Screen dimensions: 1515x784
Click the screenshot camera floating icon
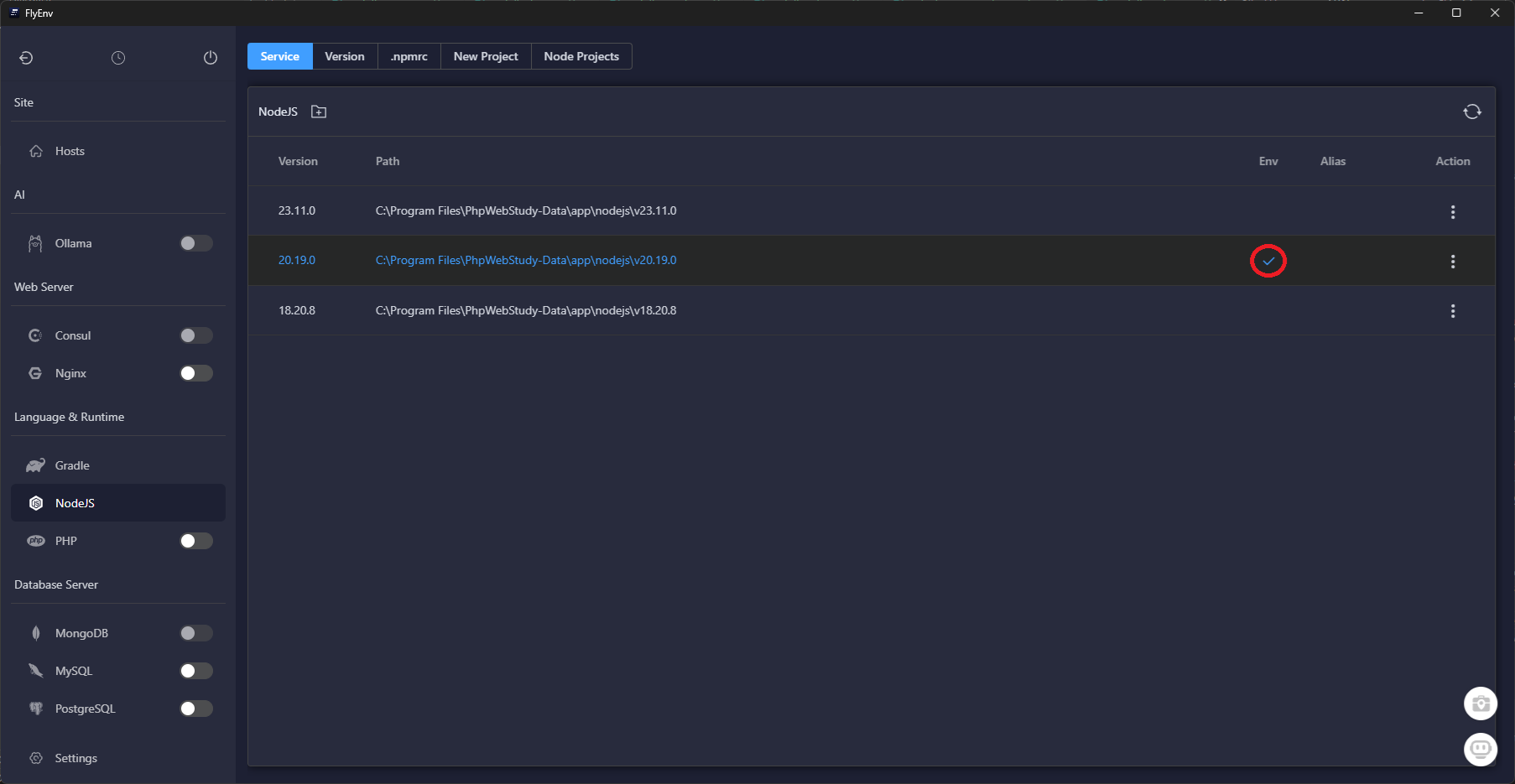[1480, 704]
